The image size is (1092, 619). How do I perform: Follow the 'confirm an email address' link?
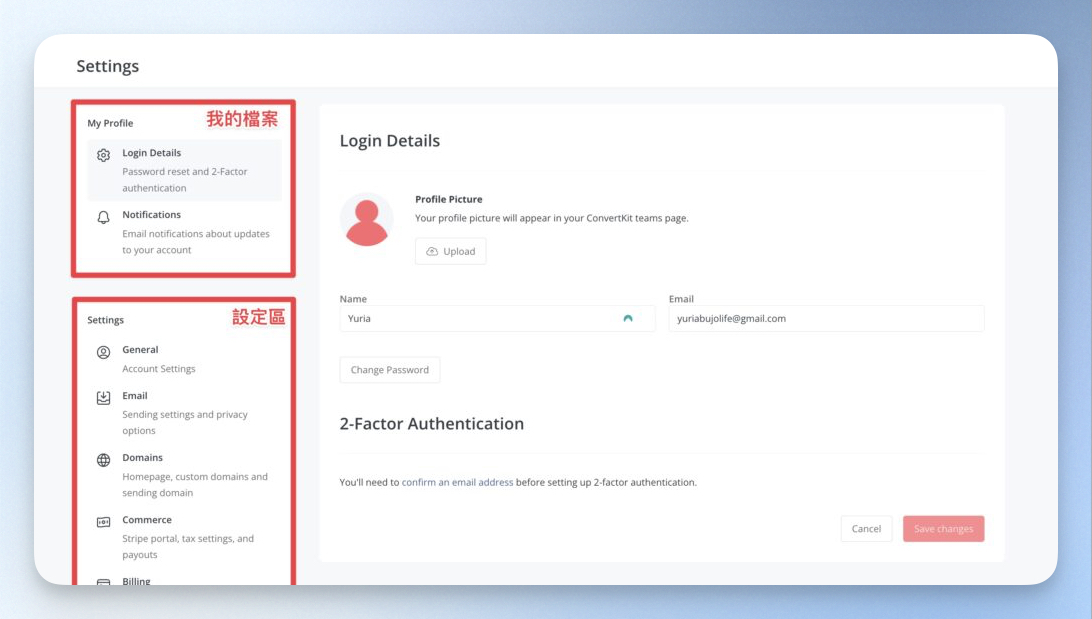point(458,482)
